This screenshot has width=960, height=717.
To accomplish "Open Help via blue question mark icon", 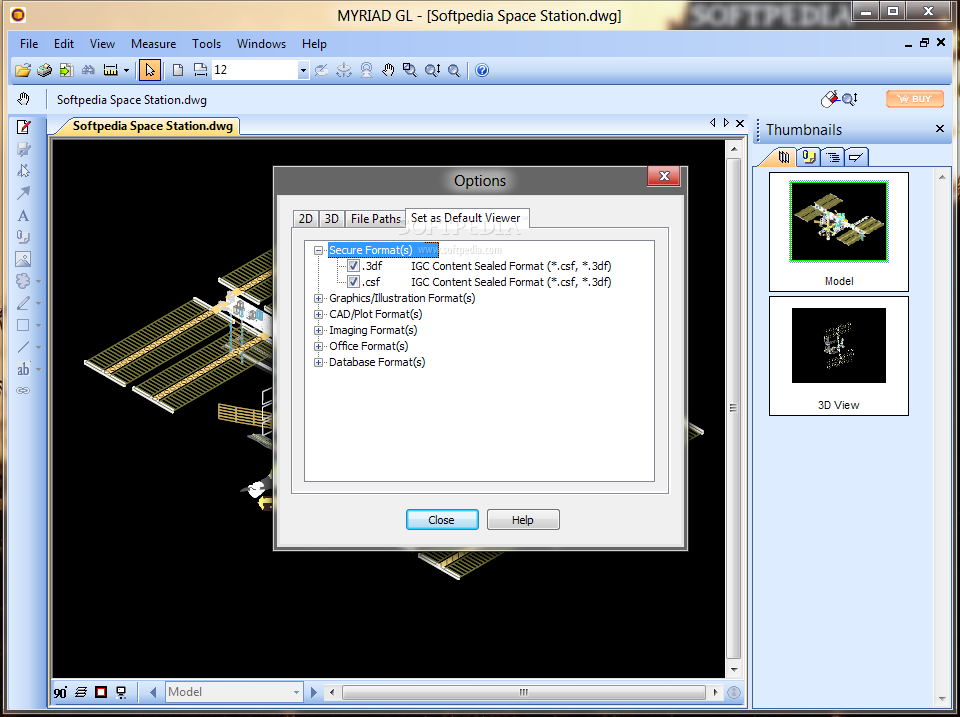I will (482, 70).
